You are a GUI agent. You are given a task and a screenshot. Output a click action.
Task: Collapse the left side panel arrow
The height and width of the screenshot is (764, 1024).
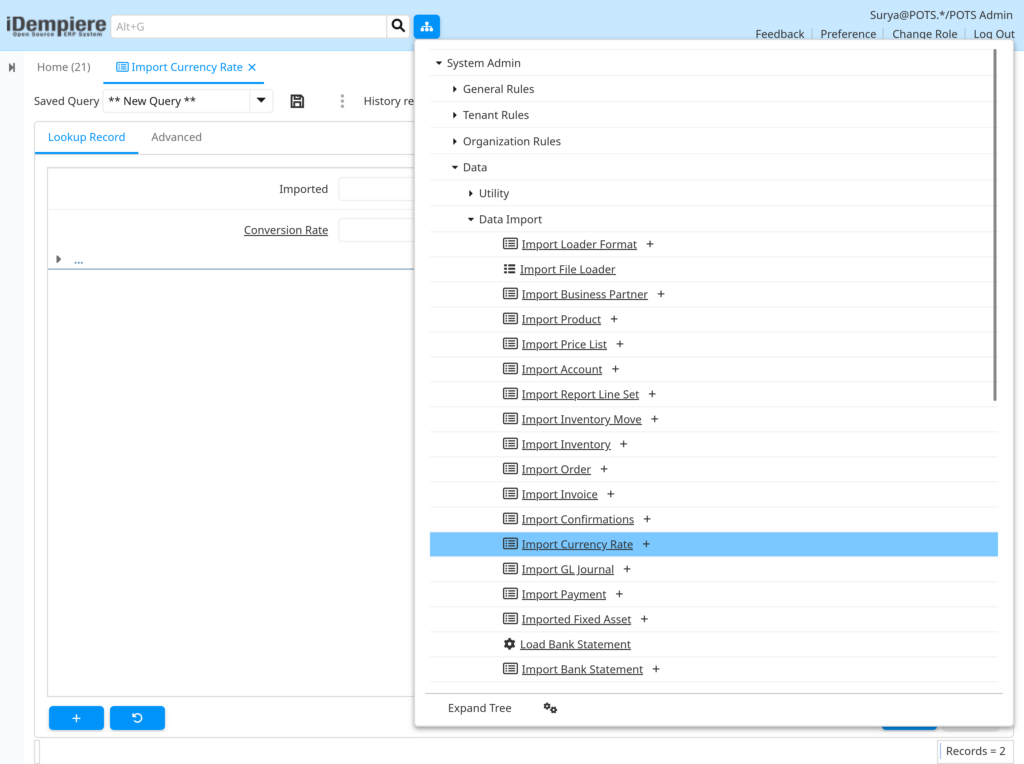(12, 67)
